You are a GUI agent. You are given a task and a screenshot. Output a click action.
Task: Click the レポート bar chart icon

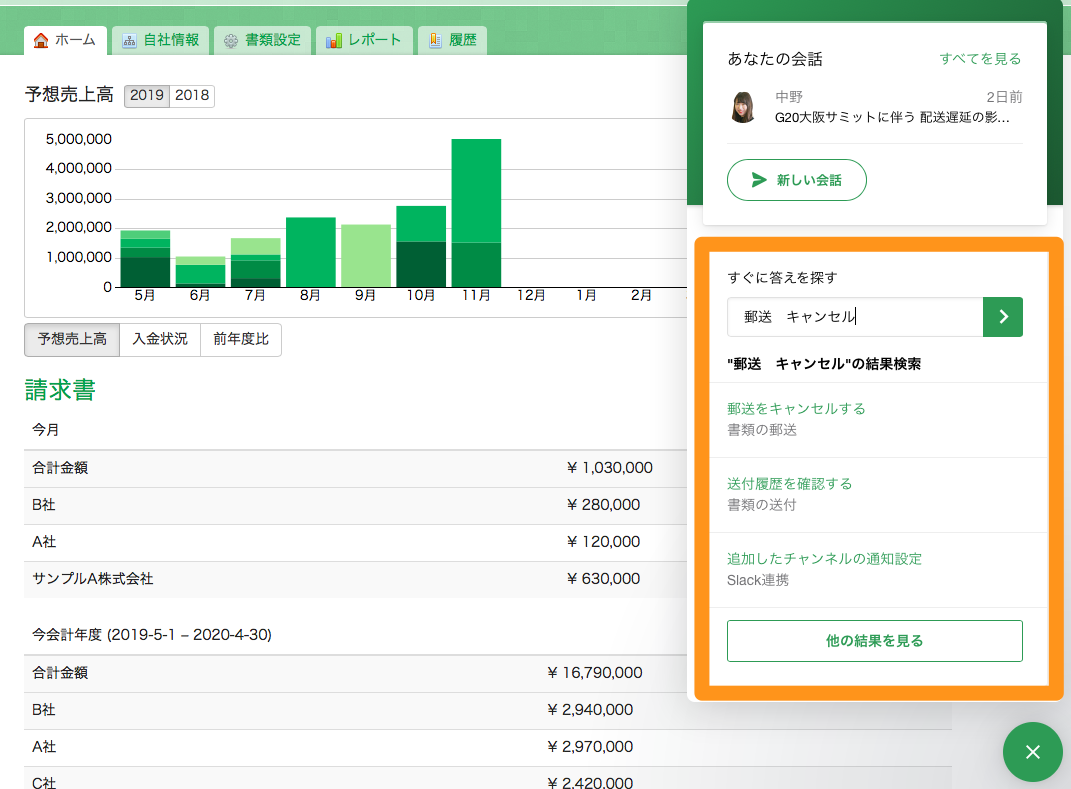point(333,41)
